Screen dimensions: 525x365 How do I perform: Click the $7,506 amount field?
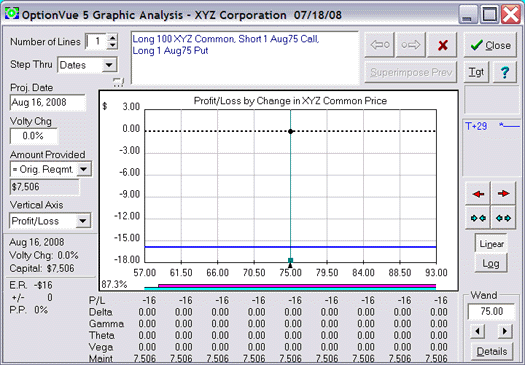(45, 187)
